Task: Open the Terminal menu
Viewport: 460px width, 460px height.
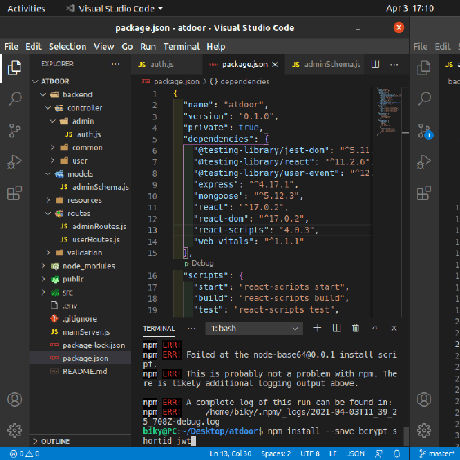Action: point(182,47)
